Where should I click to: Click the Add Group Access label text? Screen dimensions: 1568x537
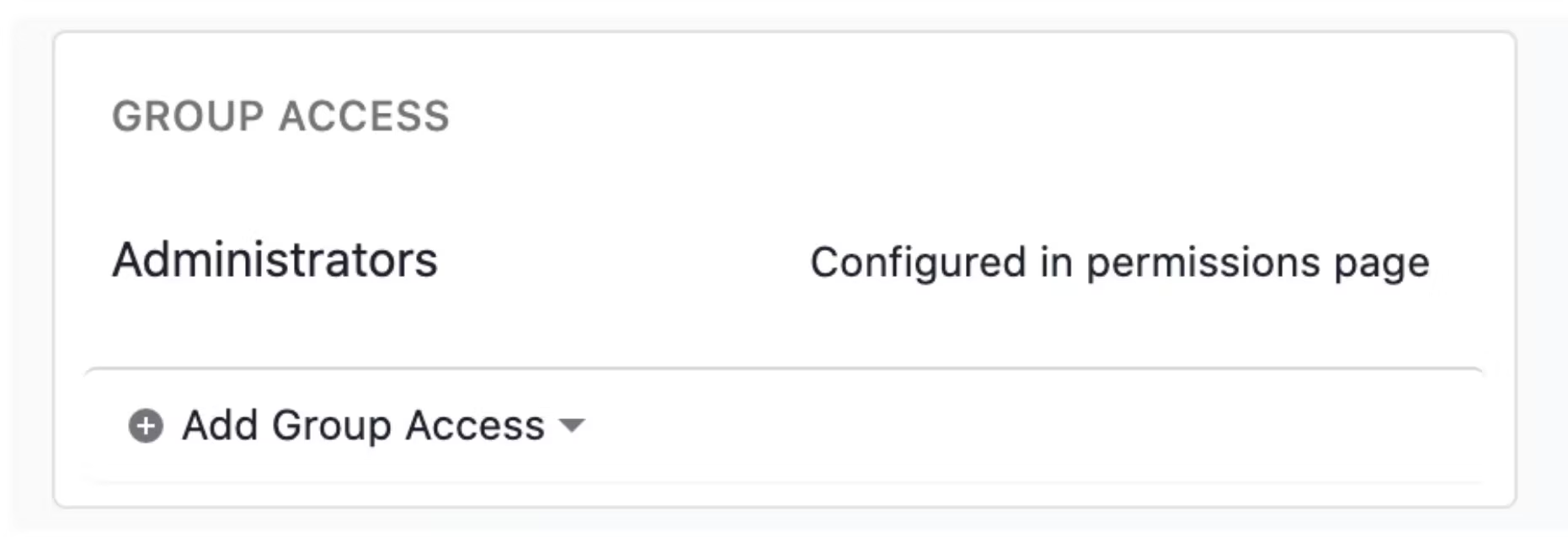pyautogui.click(x=364, y=426)
